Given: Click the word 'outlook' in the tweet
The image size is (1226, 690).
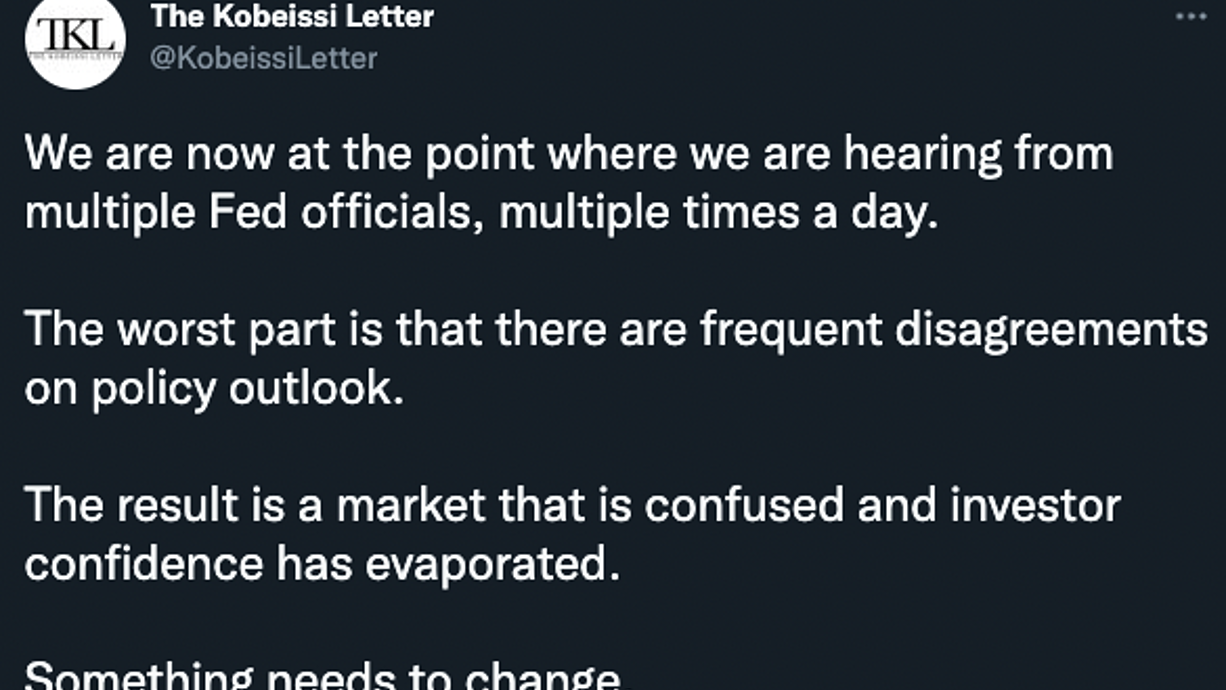Looking at the screenshot, I should pos(316,389).
